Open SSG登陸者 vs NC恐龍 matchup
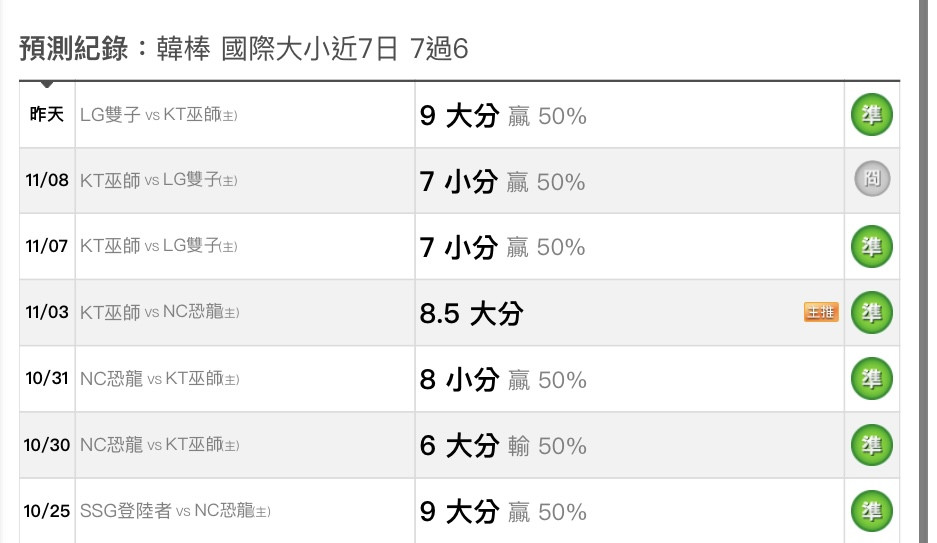This screenshot has width=937, height=543. tap(175, 511)
